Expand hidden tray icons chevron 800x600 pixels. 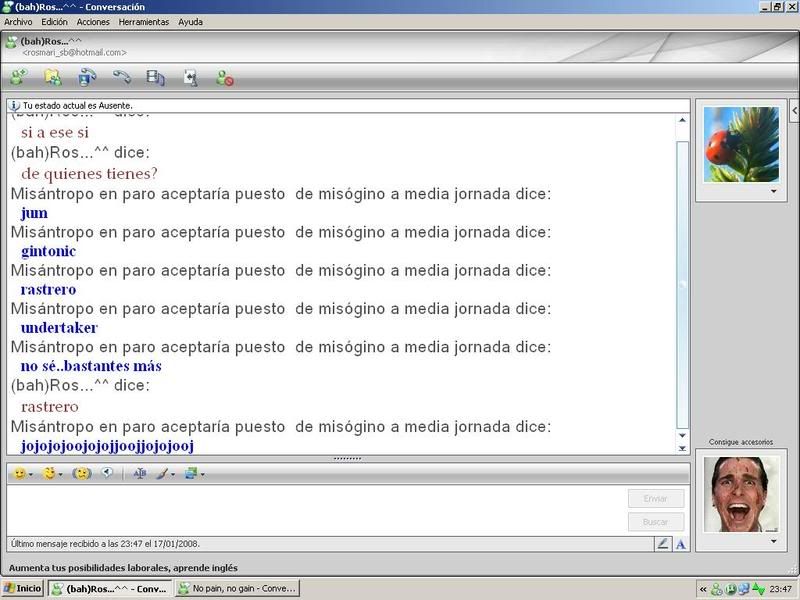tap(703, 589)
